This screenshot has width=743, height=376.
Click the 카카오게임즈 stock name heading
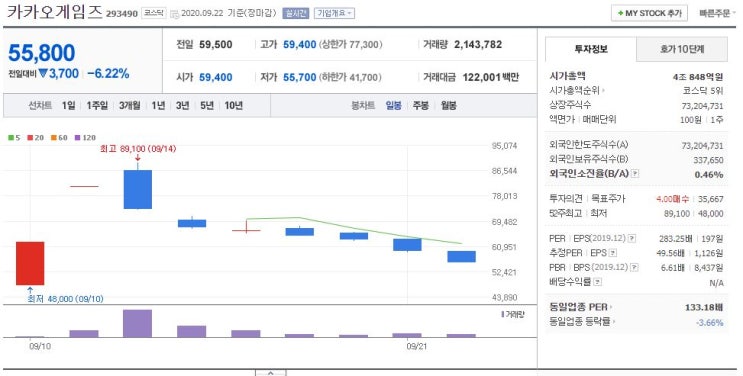pyautogui.click(x=54, y=12)
